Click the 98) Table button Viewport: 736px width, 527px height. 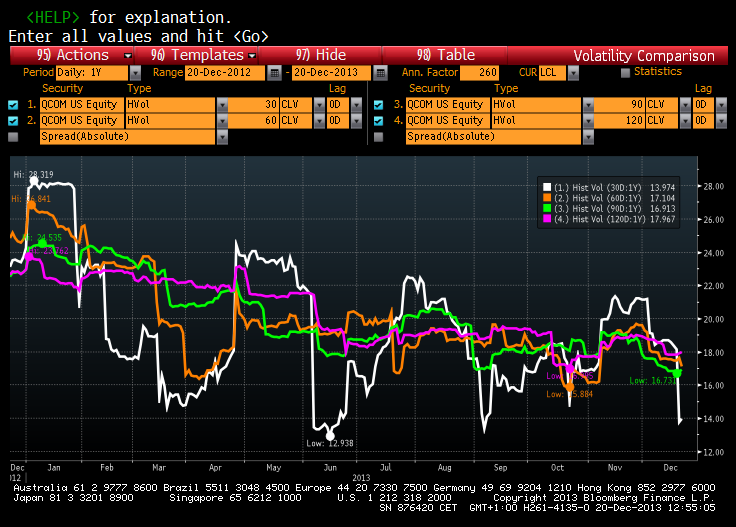[x=445, y=55]
